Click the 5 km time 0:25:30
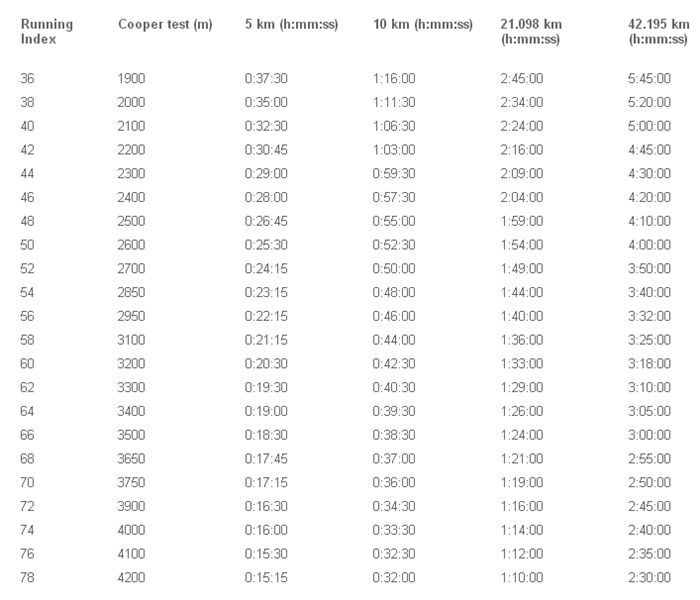 coord(266,245)
